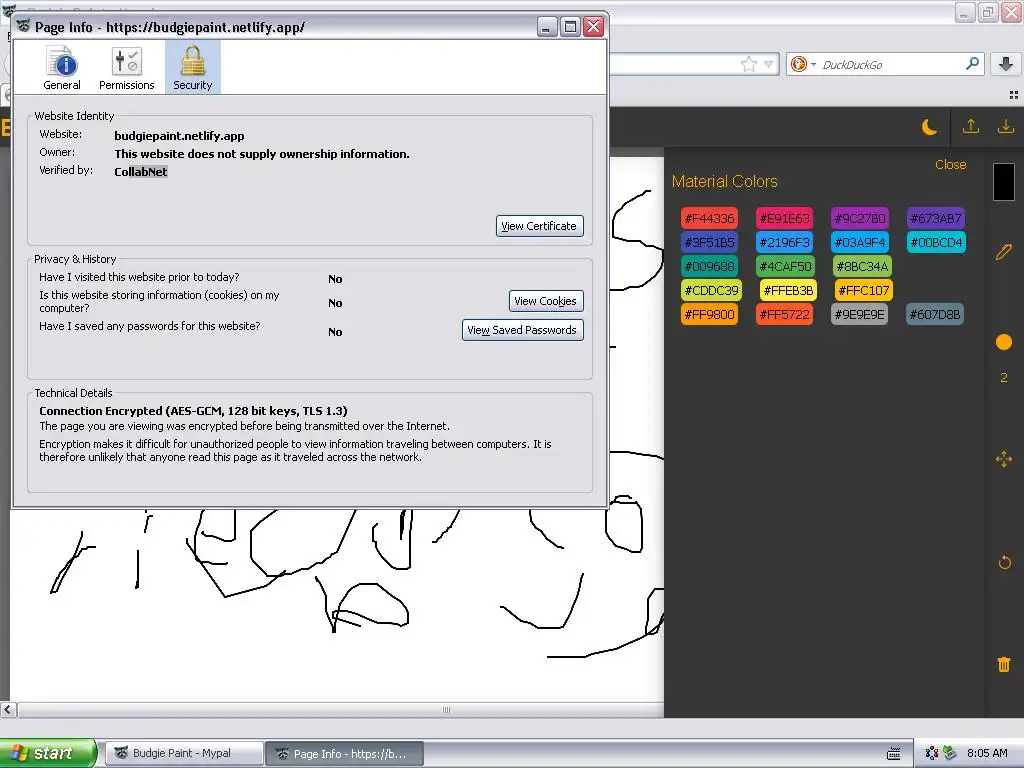
Task: Pick the #3F51B5 indigo swatch
Action: (x=709, y=242)
